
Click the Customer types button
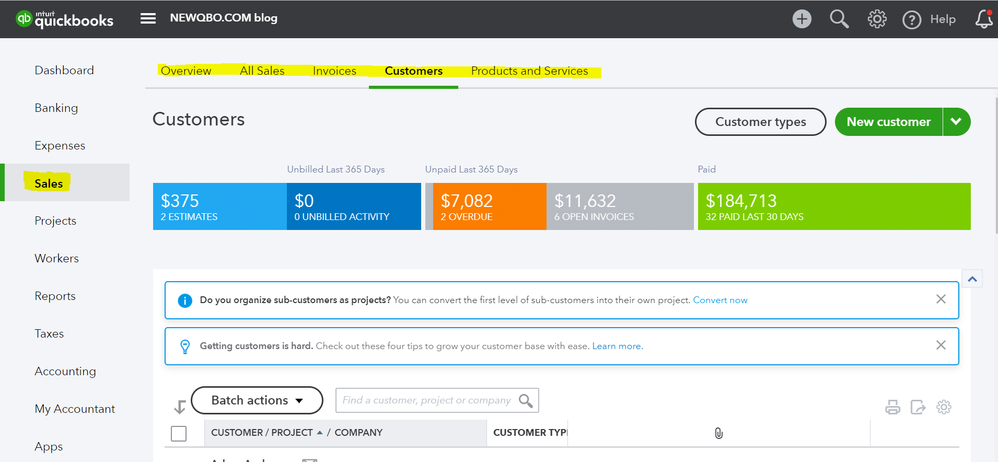coord(760,122)
